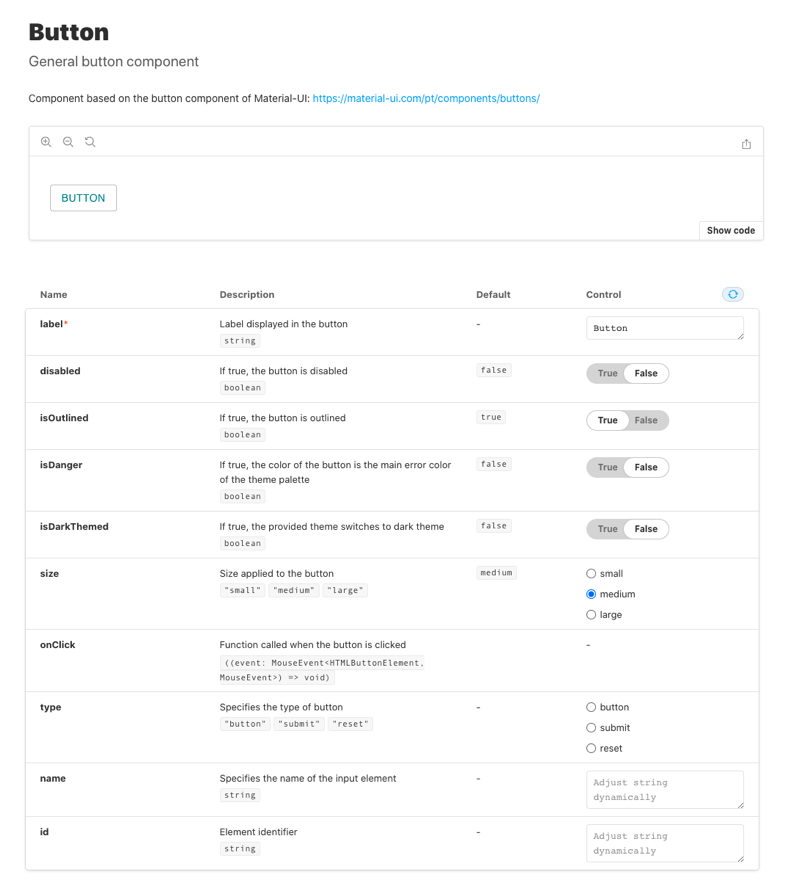
Task: Set isDanger to True
Action: click(x=608, y=467)
